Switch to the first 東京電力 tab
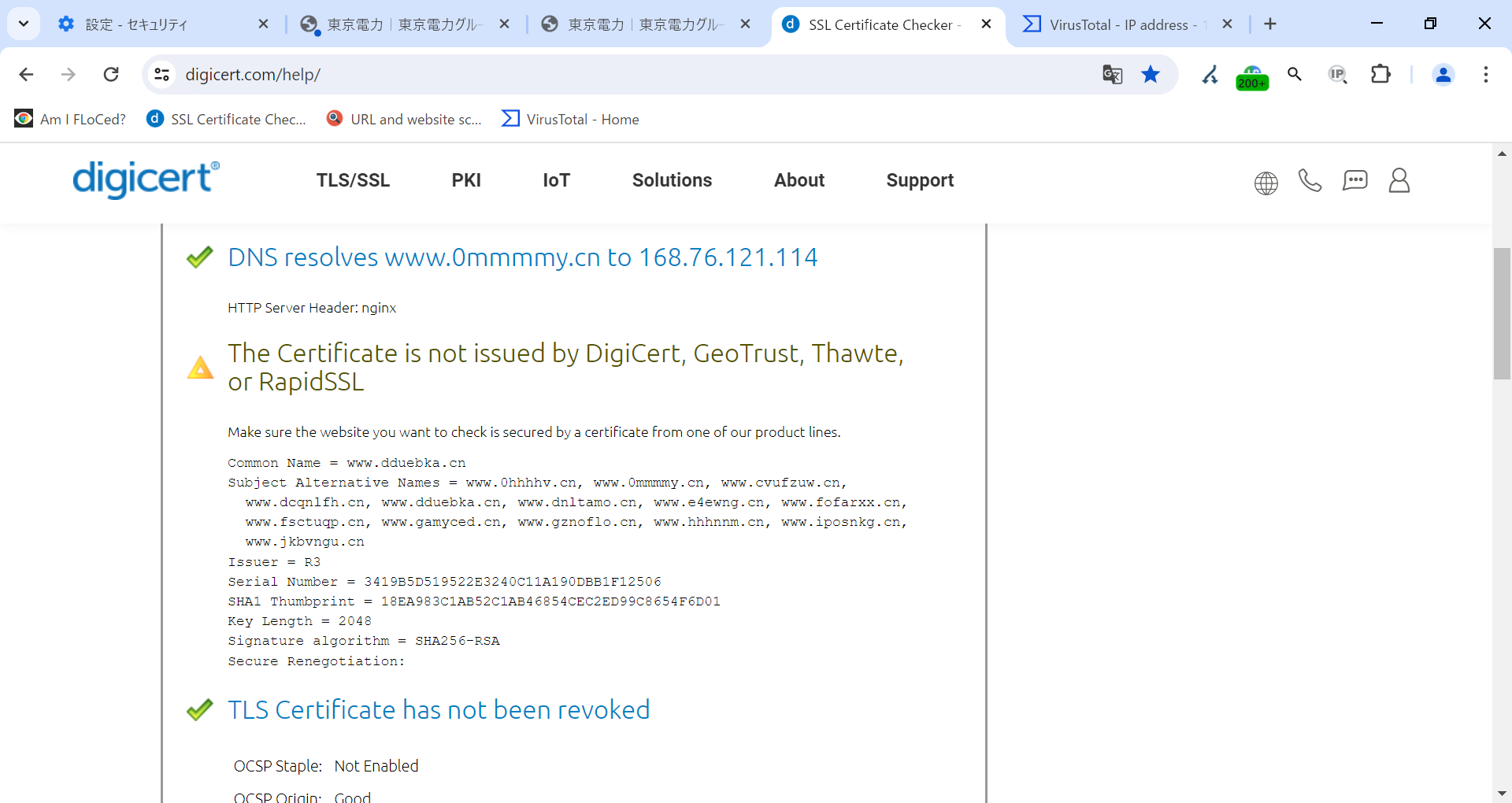 [405, 24]
